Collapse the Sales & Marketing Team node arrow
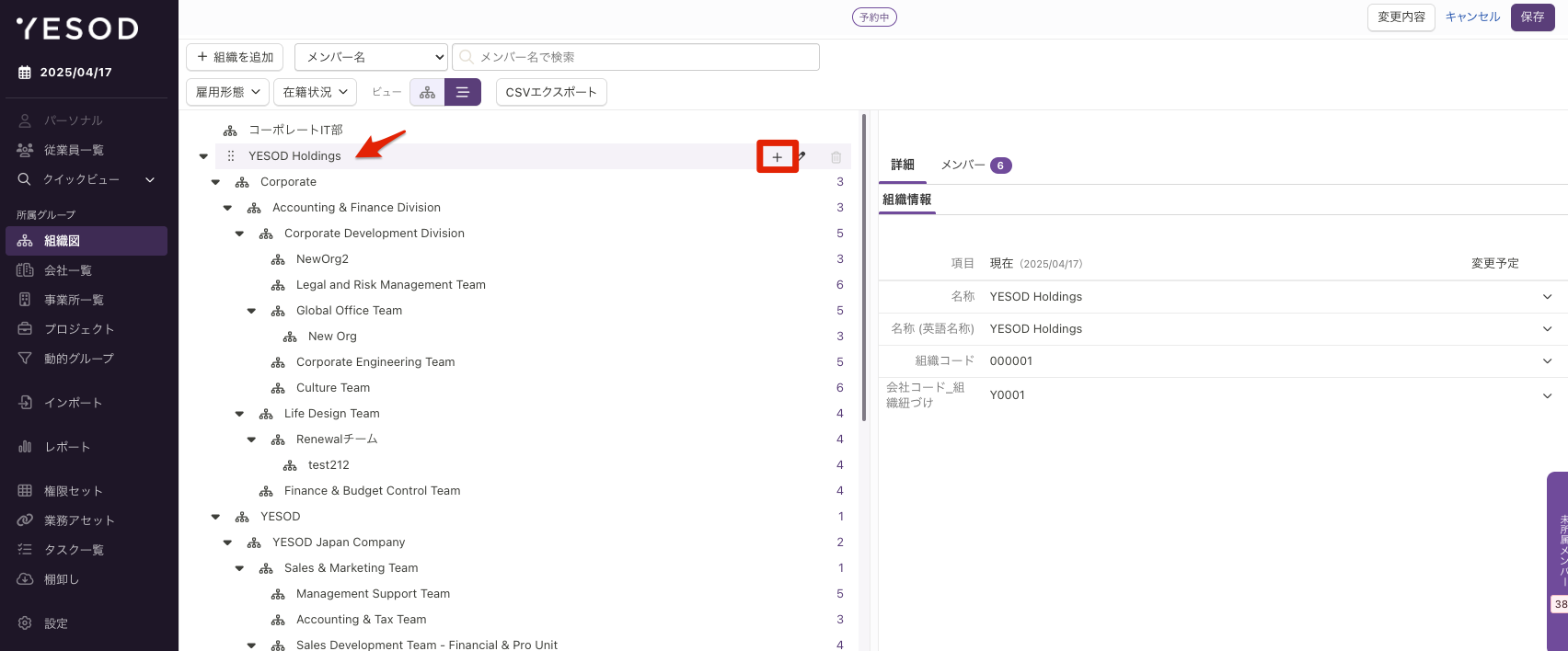 point(239,568)
